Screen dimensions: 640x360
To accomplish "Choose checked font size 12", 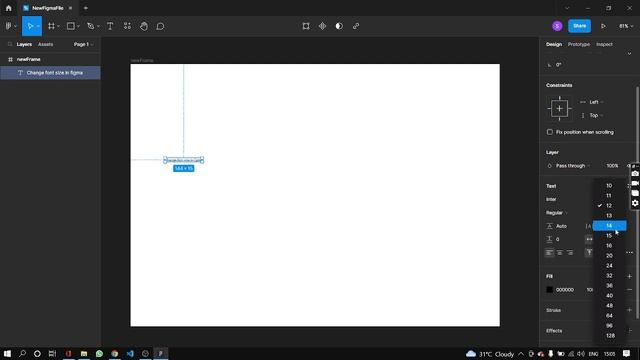I will coord(609,206).
